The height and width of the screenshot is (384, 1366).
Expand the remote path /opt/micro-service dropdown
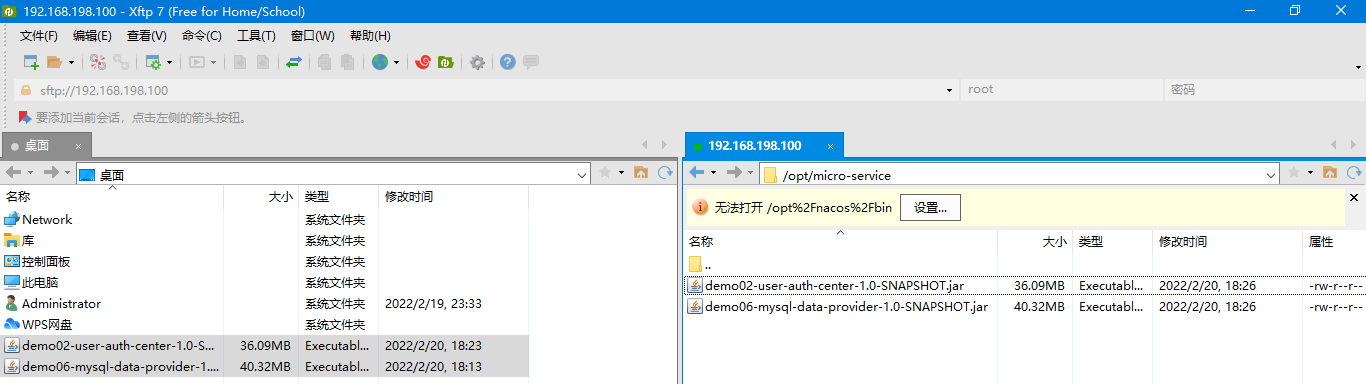[1271, 175]
